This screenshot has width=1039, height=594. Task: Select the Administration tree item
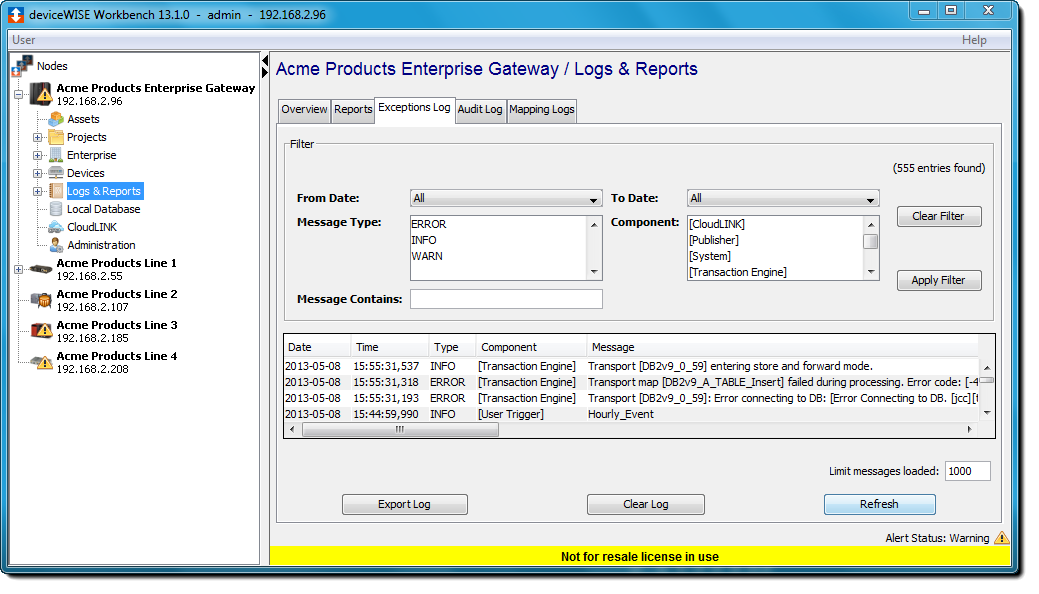[101, 245]
